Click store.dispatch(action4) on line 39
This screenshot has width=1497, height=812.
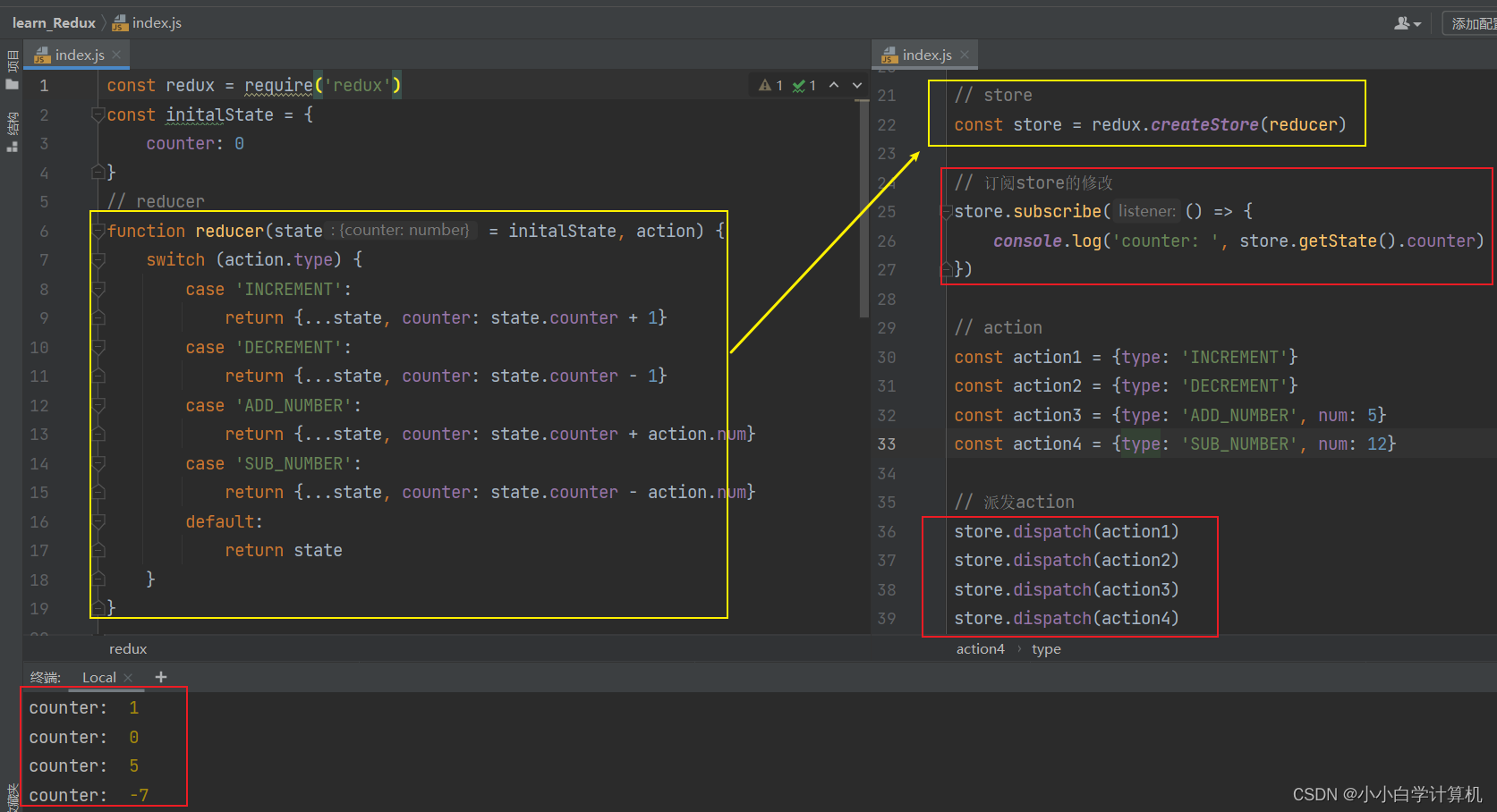coord(1067,618)
